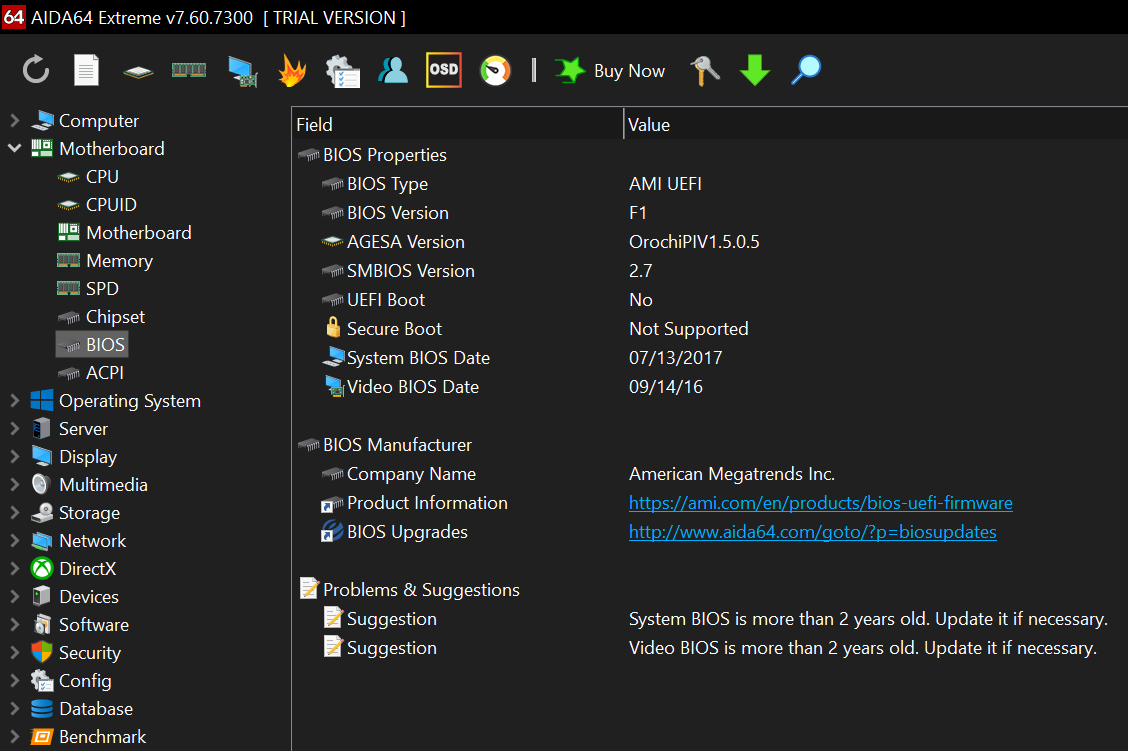Collapse the Motherboard tree node

coord(14,148)
